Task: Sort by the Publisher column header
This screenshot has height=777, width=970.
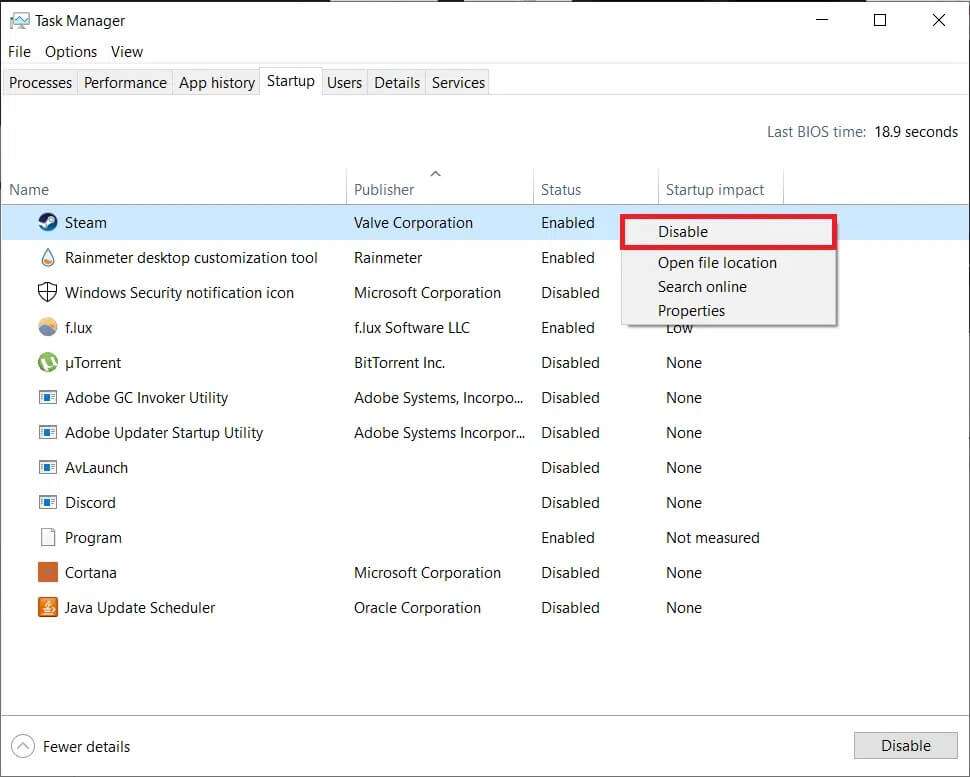Action: pos(439,189)
